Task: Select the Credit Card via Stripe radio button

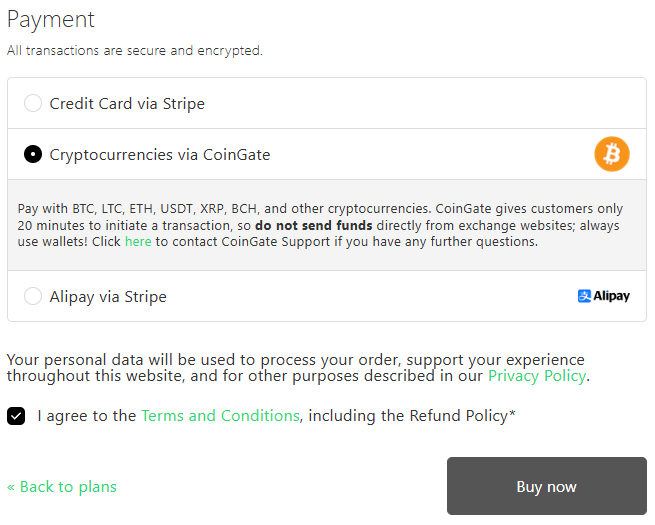Action: coord(33,103)
